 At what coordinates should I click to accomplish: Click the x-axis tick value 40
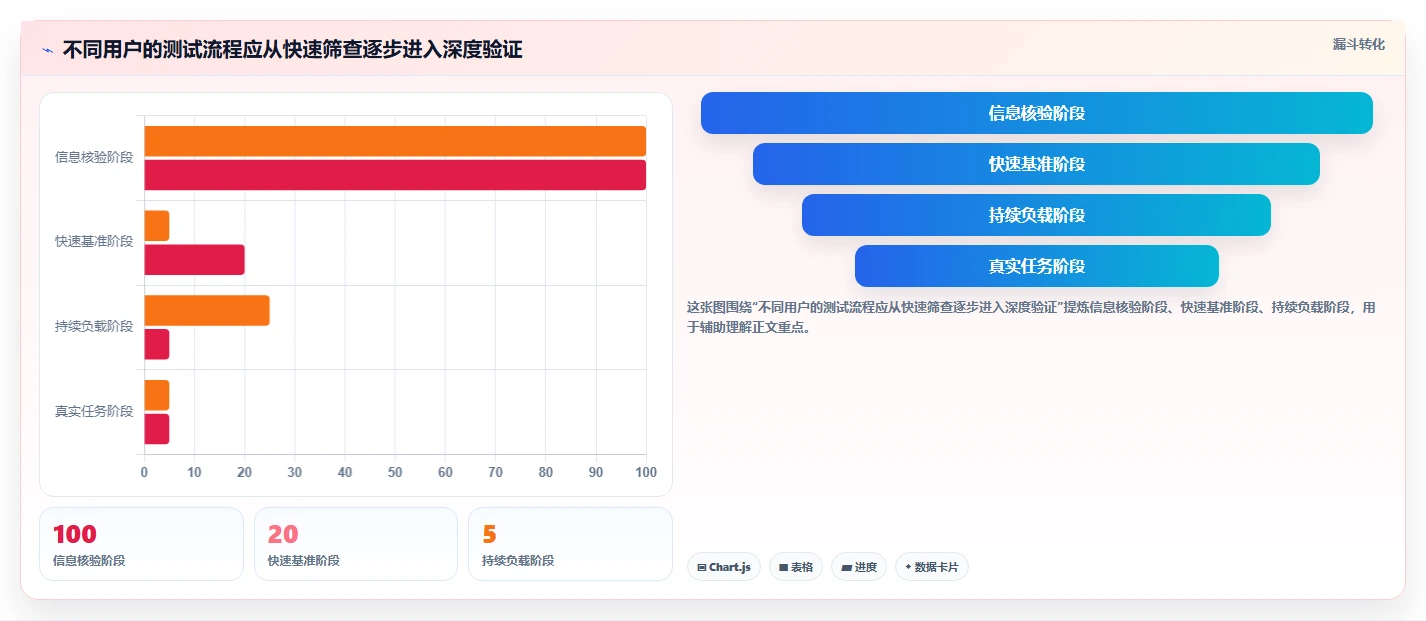345,472
